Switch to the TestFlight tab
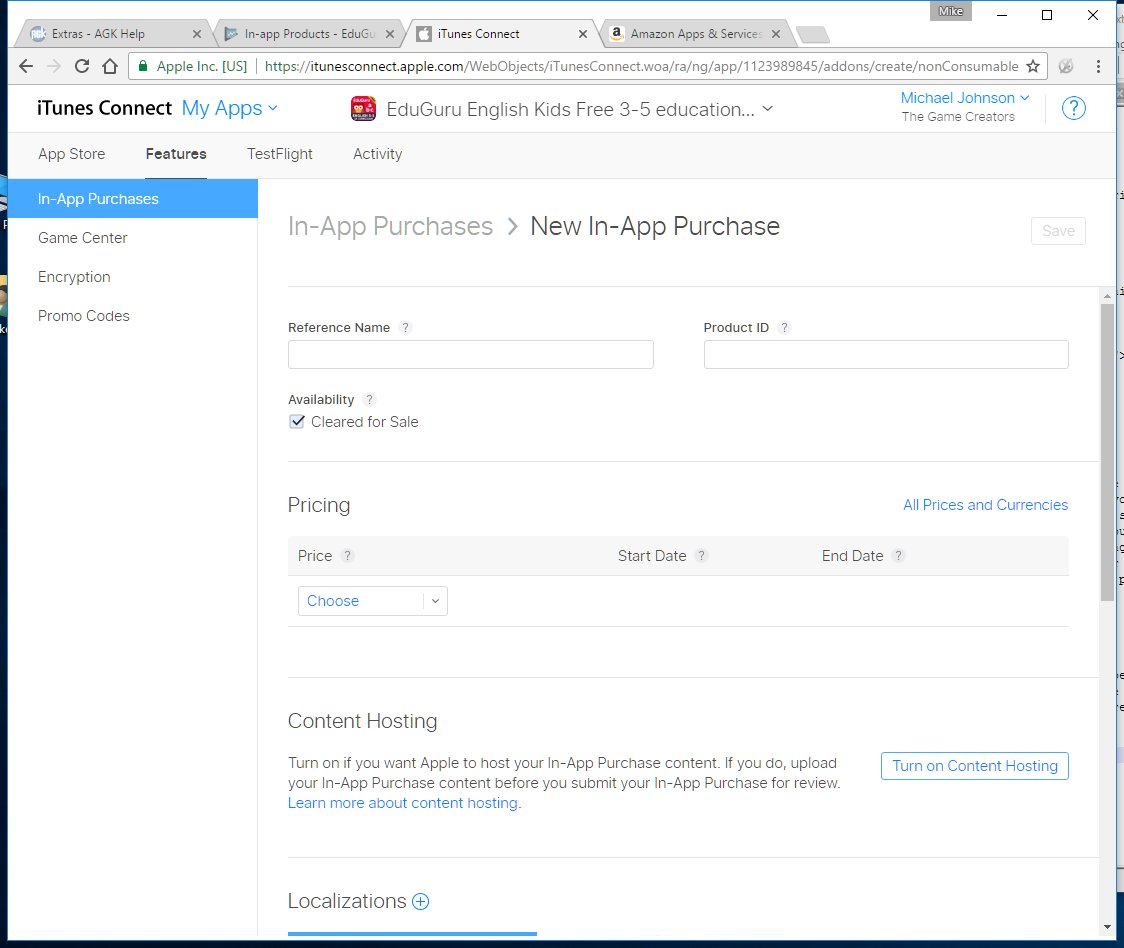The image size is (1124, 948). click(280, 154)
